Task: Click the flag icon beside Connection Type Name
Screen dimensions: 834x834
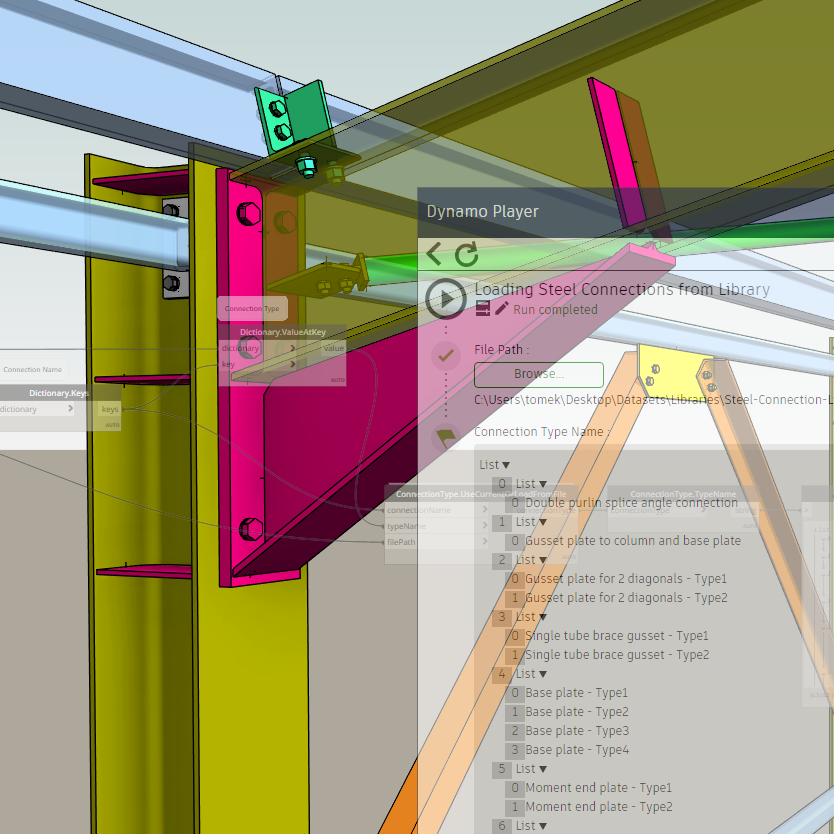Action: coord(446,438)
